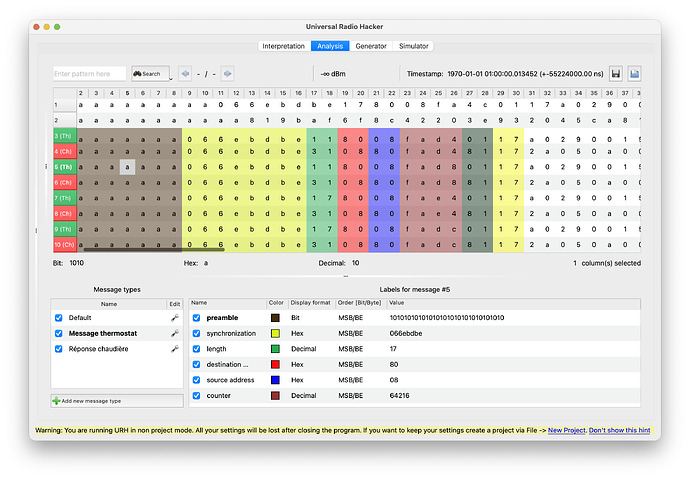The height and width of the screenshot is (479, 690).
Task: Click the Search button with binoculars icon
Action: [146, 74]
